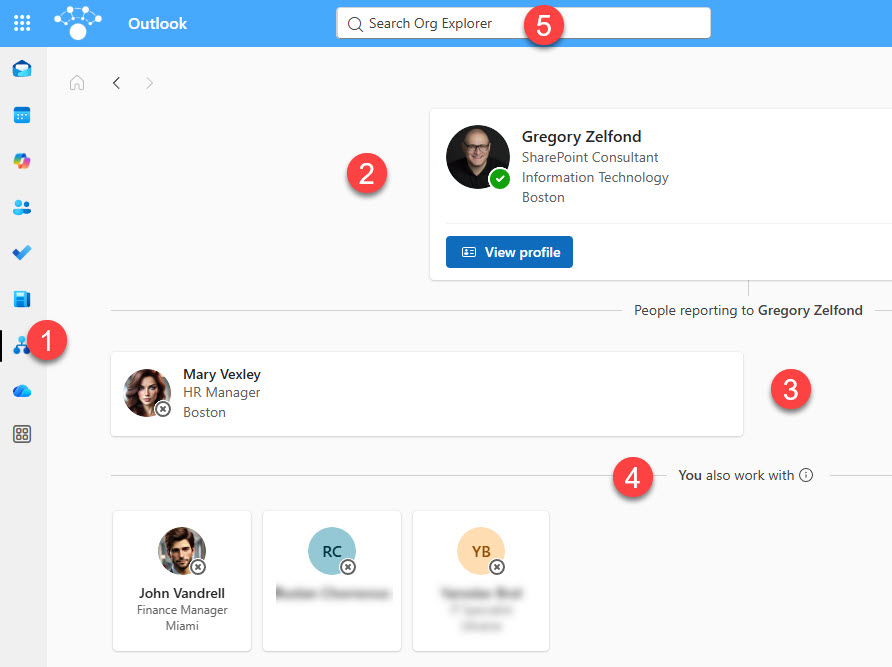Open Calendar from the sidebar
This screenshot has width=892, height=667.
pos(22,115)
